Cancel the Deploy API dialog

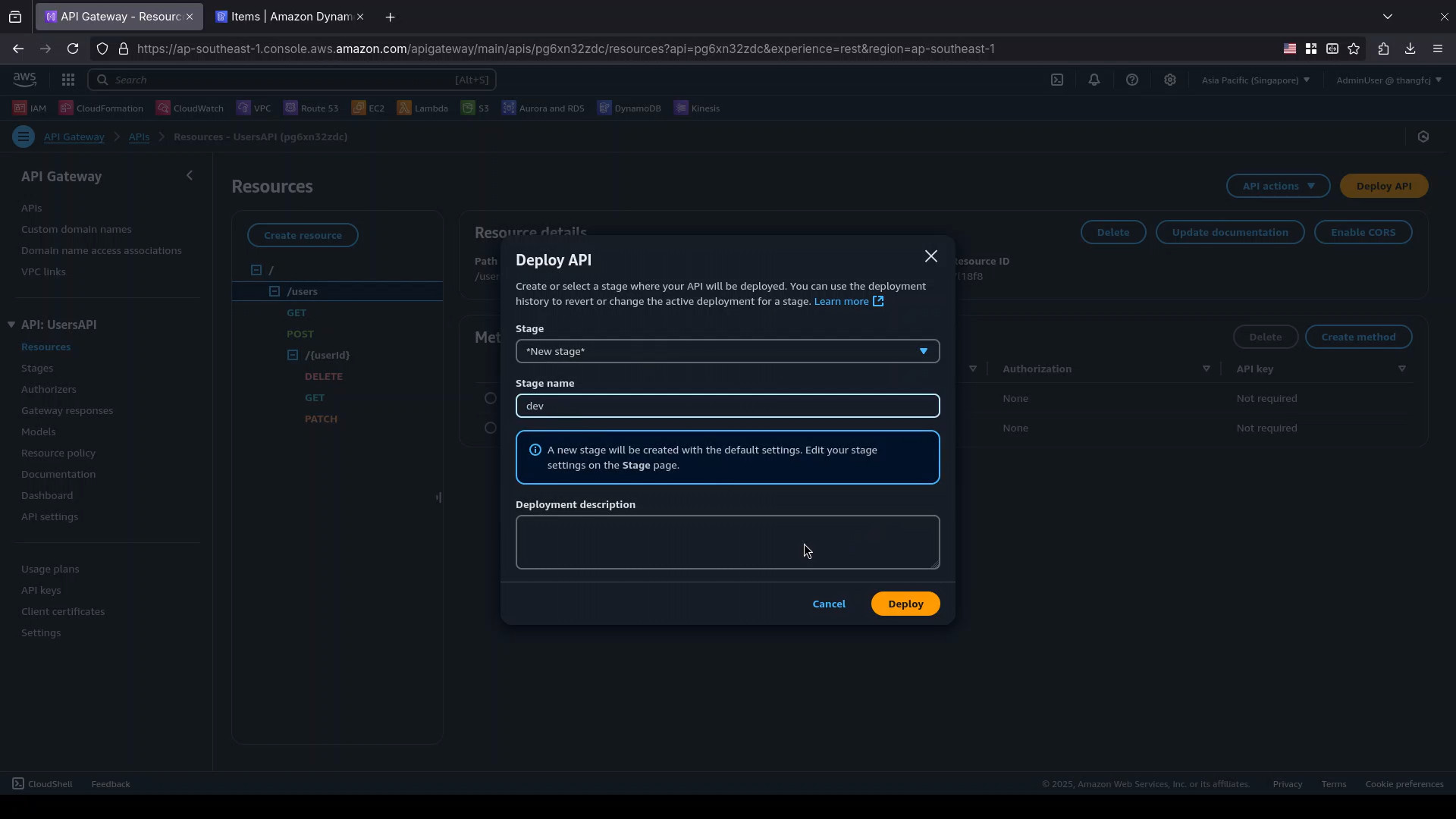(829, 604)
